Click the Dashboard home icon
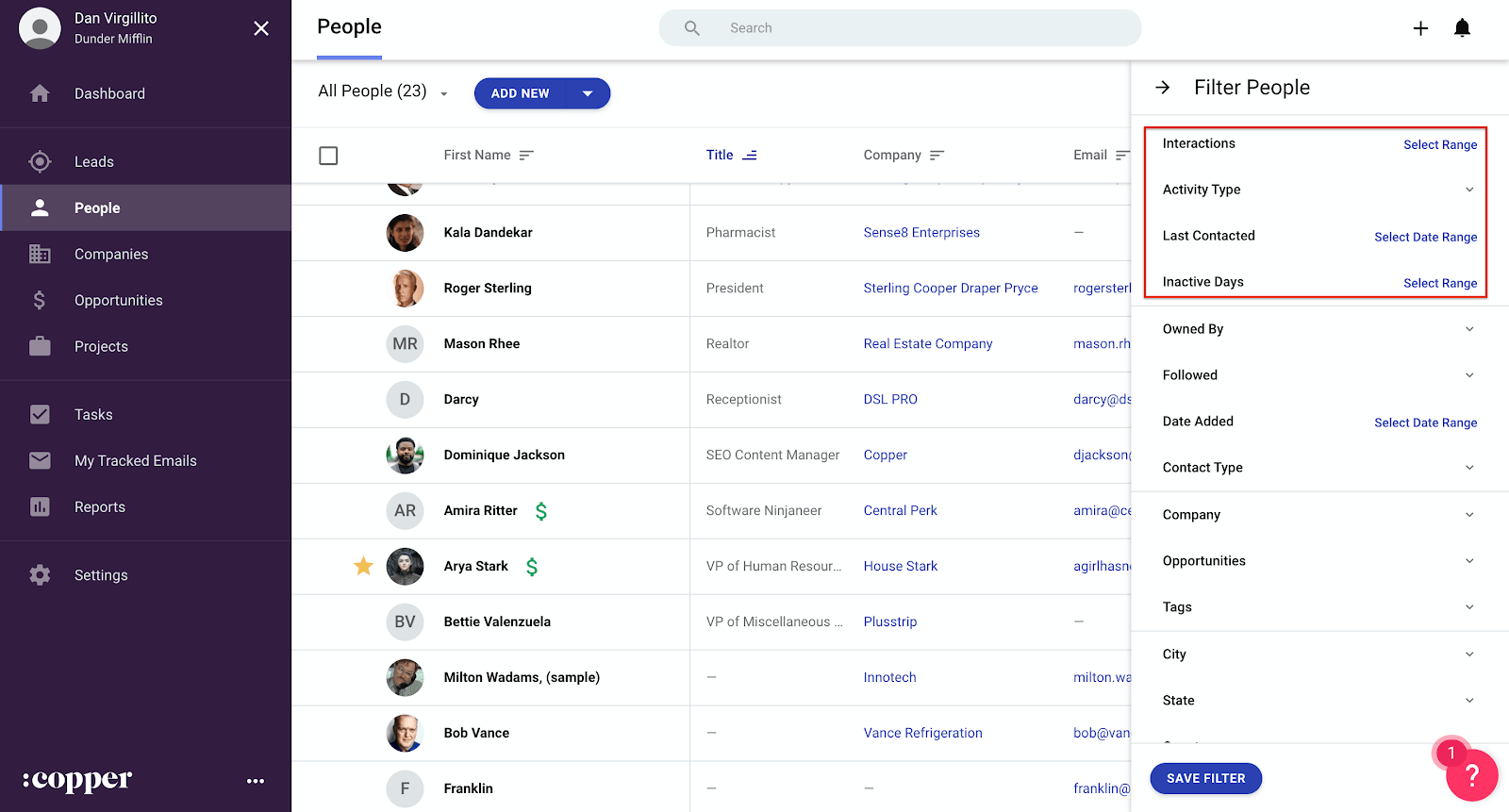This screenshot has height=812, width=1509. pos(40,93)
